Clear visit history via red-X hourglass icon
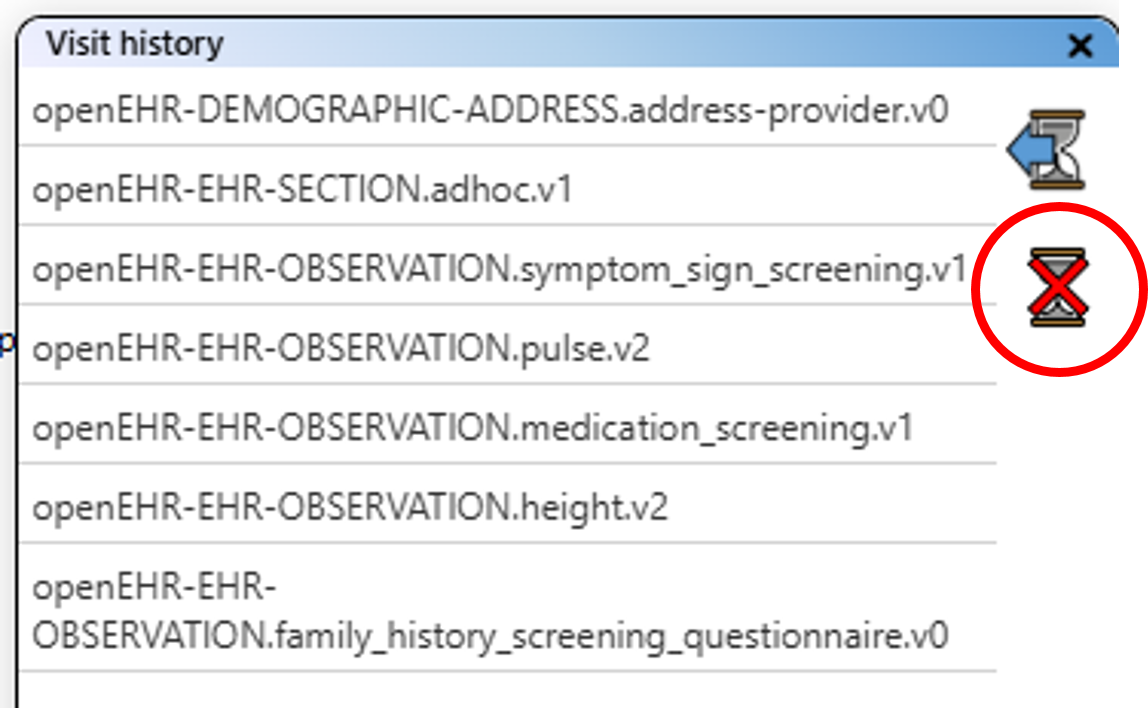This screenshot has height=708, width=1148. click(x=1058, y=287)
